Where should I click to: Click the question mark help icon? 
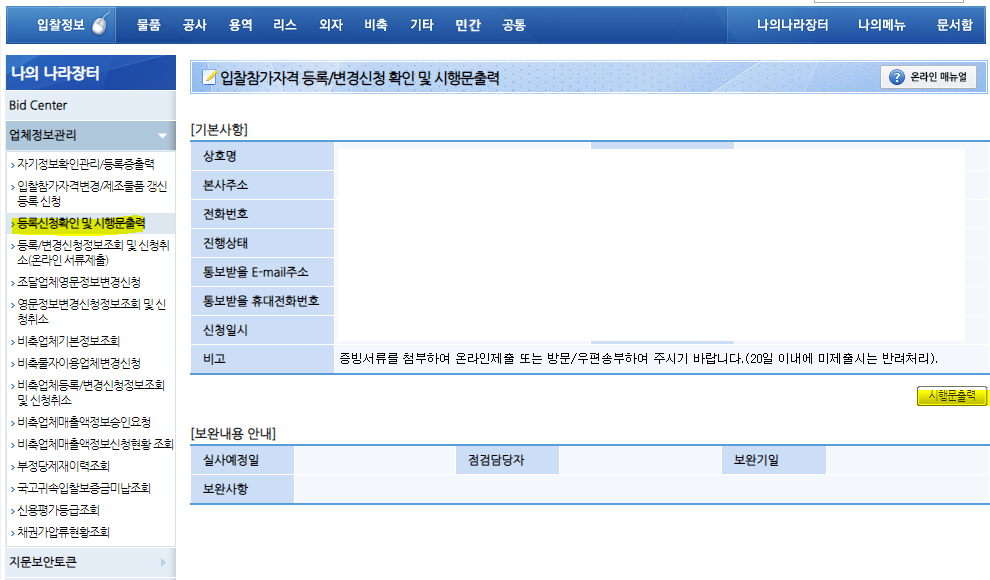(x=897, y=77)
